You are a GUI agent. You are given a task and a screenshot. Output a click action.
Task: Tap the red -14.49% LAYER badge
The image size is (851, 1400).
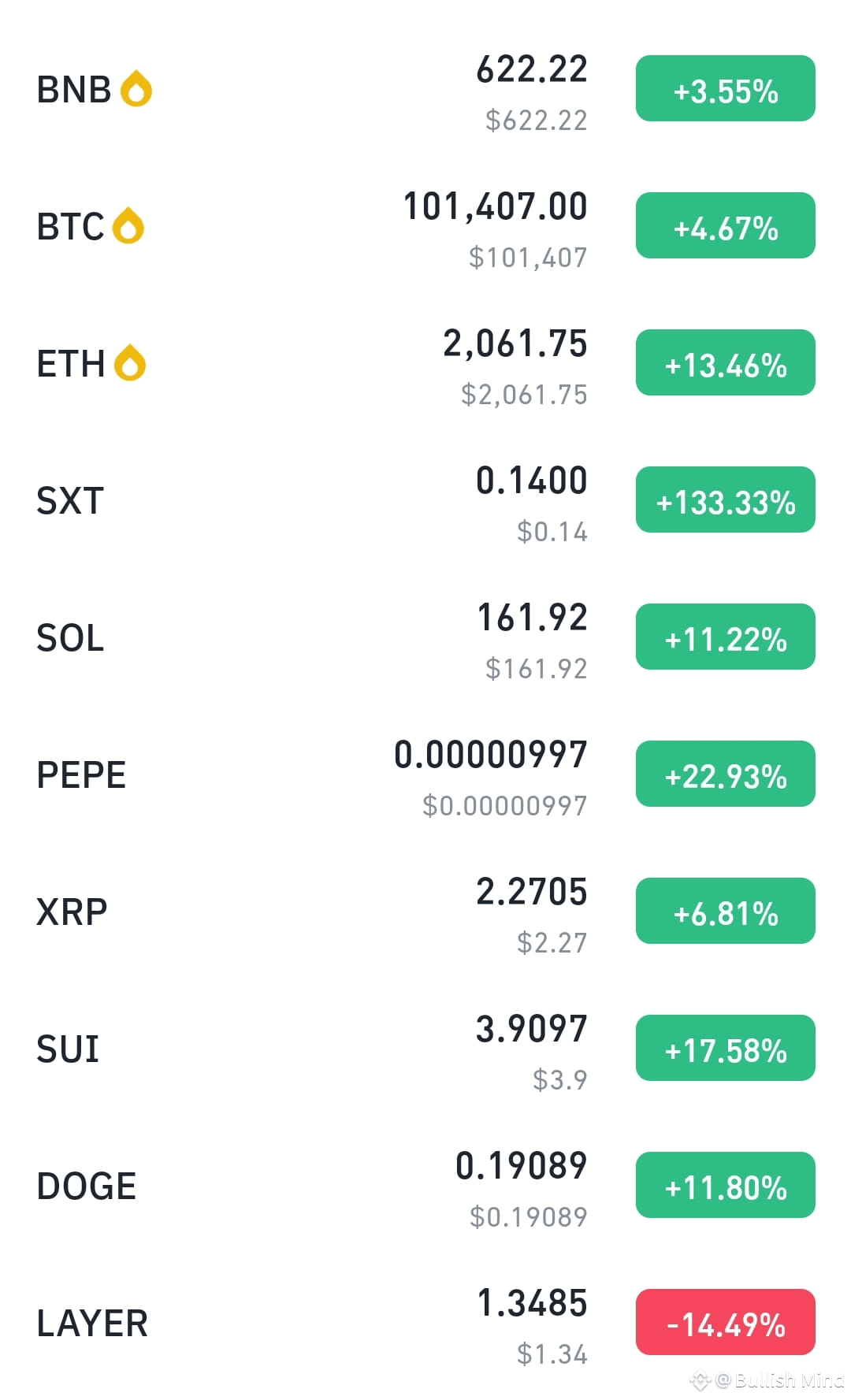coord(726,1322)
